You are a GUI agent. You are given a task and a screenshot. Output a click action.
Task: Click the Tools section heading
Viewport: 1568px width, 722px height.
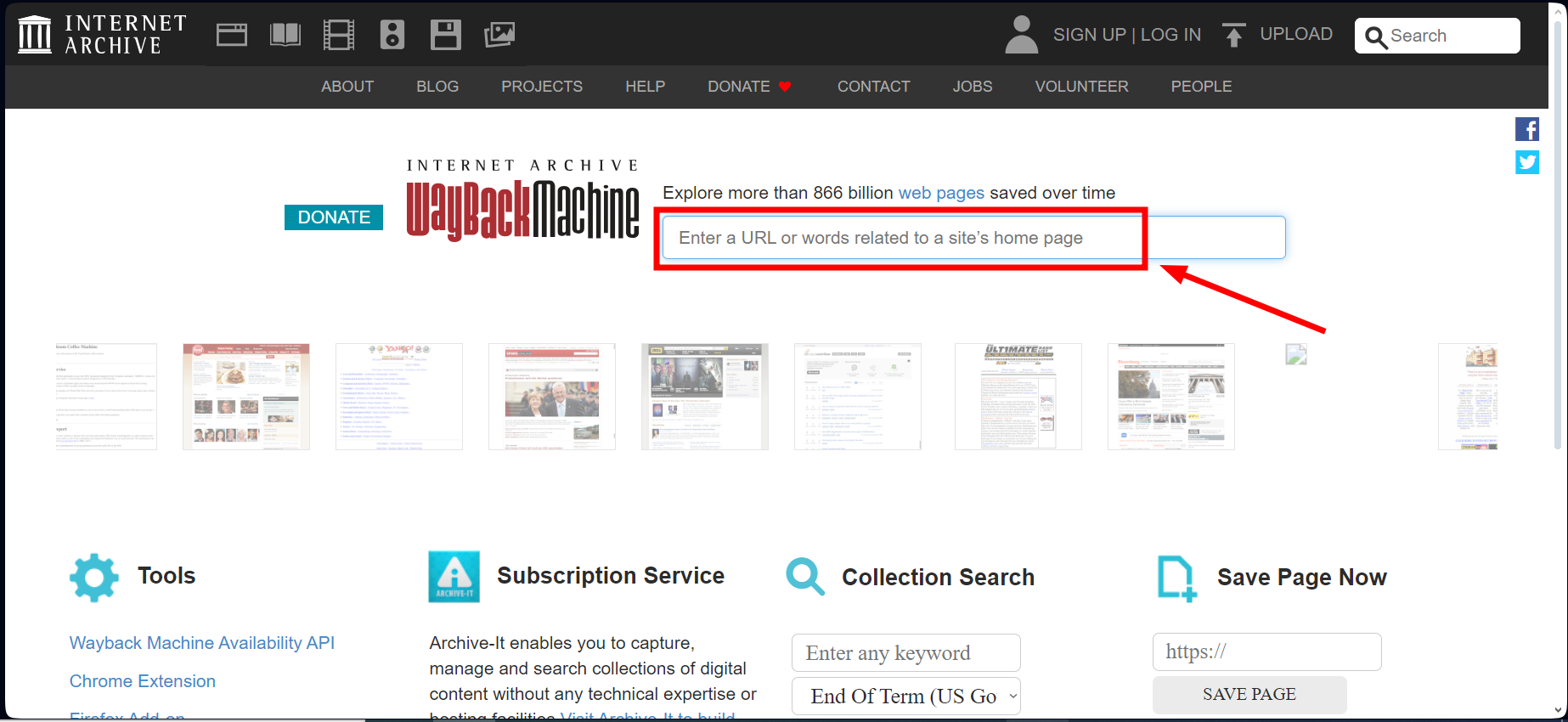coord(166,576)
